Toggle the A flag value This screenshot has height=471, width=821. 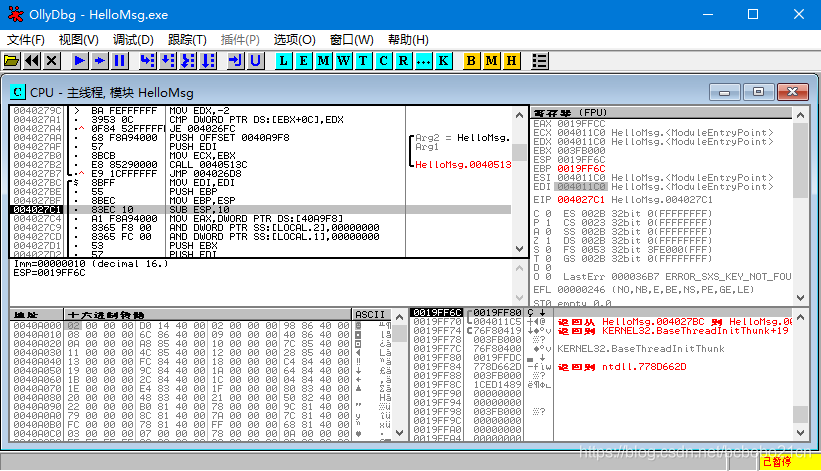pos(548,231)
